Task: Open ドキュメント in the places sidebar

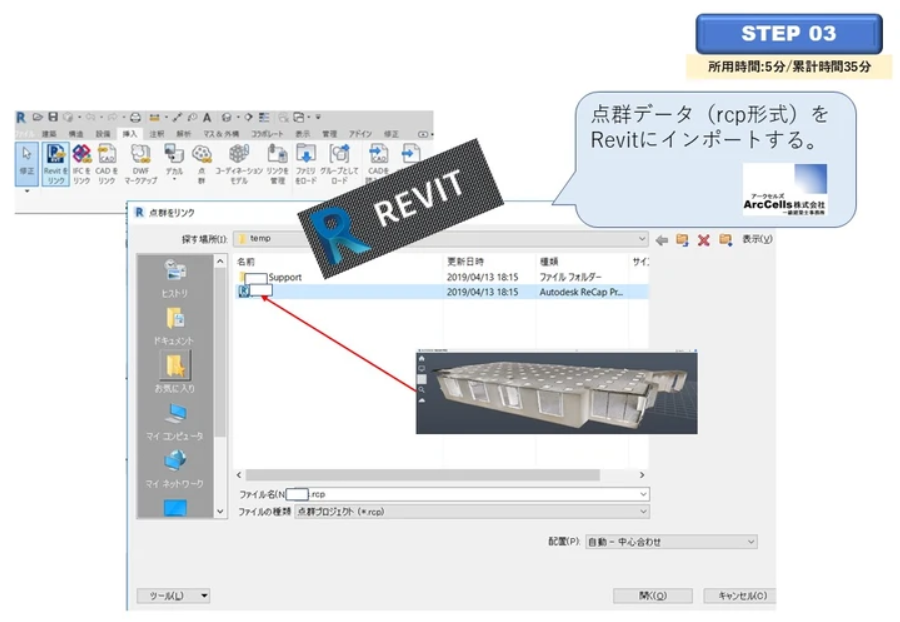Action: pyautogui.click(x=174, y=326)
